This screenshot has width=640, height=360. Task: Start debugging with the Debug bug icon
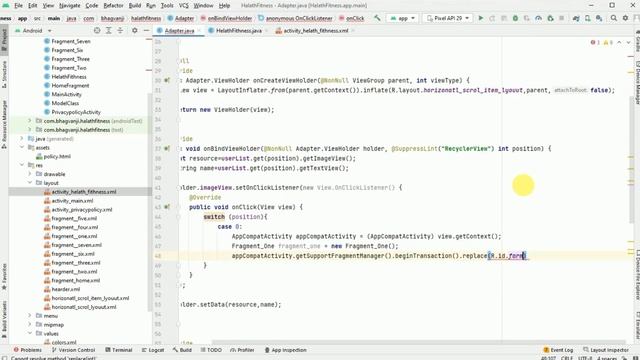tap(515, 18)
